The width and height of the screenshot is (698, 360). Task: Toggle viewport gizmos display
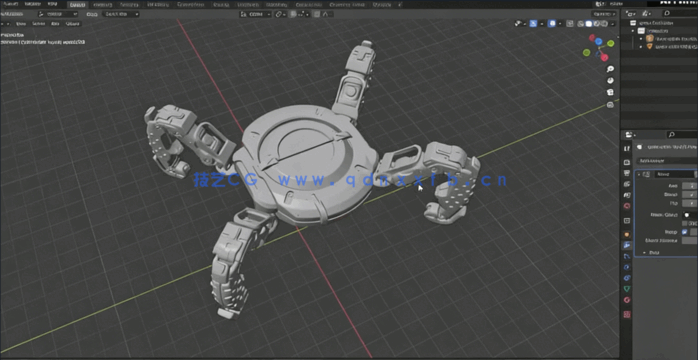coord(533,24)
